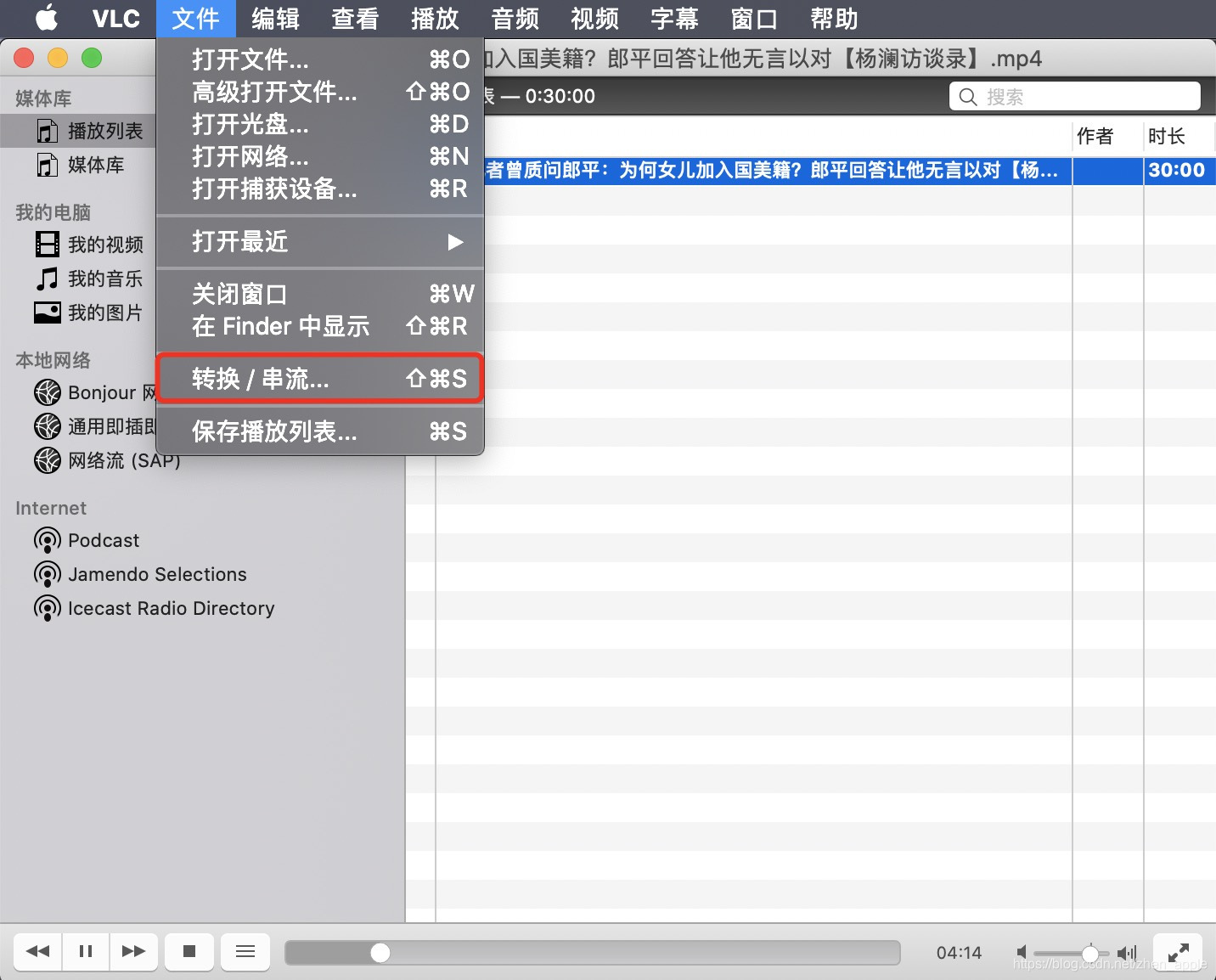Click the Jamendo Selections icon
Image resolution: width=1216 pixels, height=980 pixels.
pos(48,574)
